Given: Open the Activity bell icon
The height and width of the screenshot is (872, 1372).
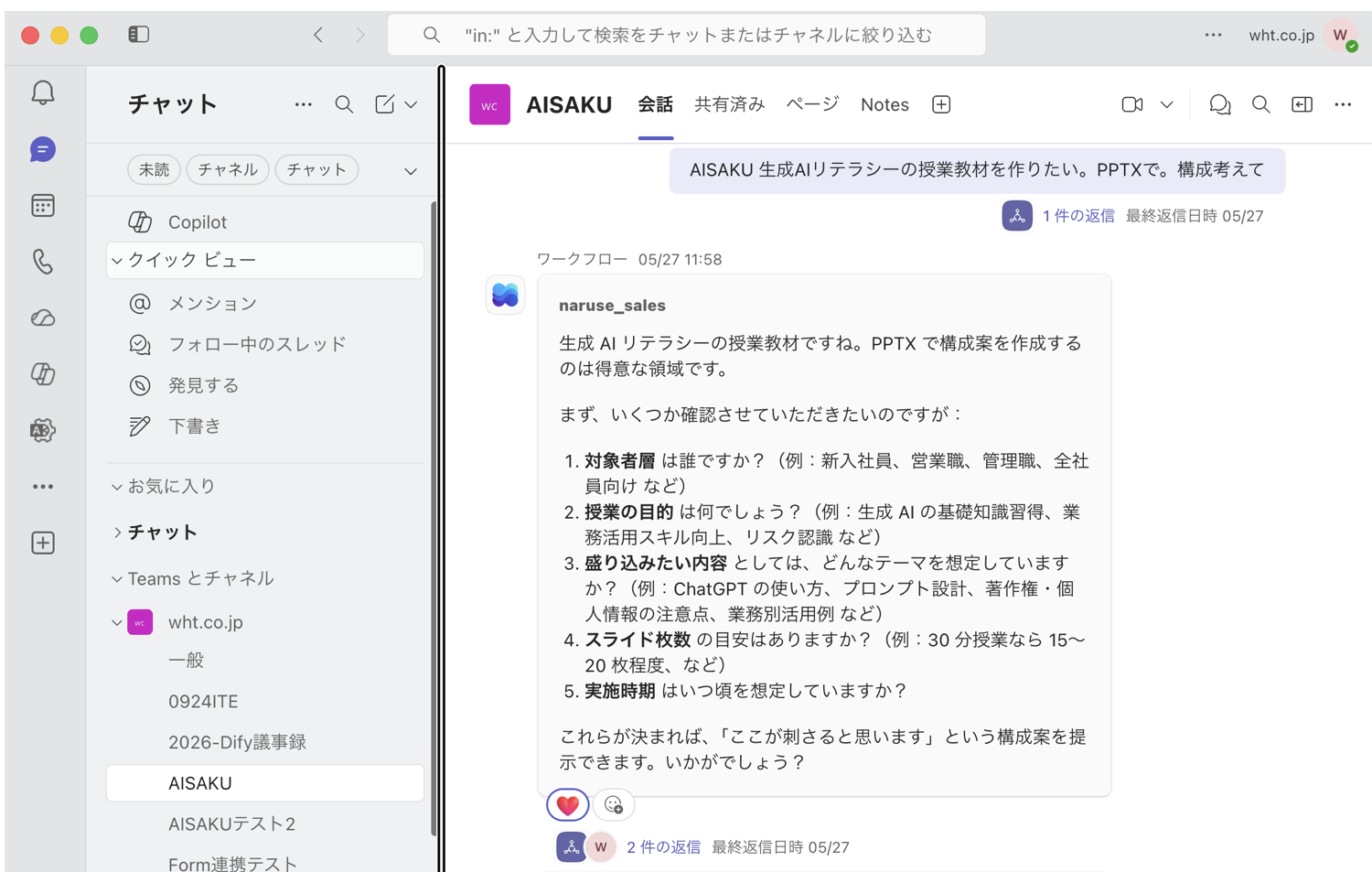Looking at the screenshot, I should point(43,92).
